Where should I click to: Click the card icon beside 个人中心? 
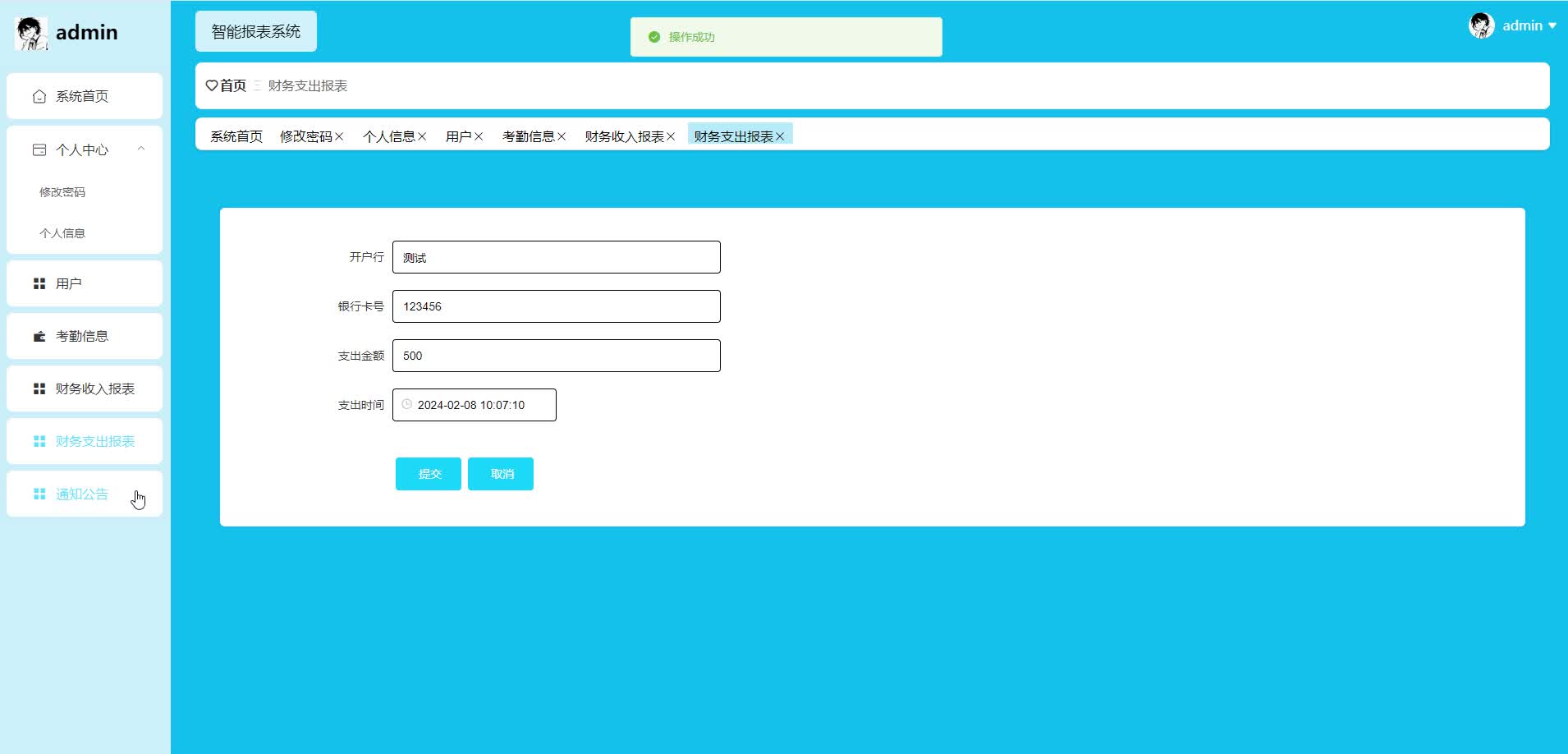(39, 149)
